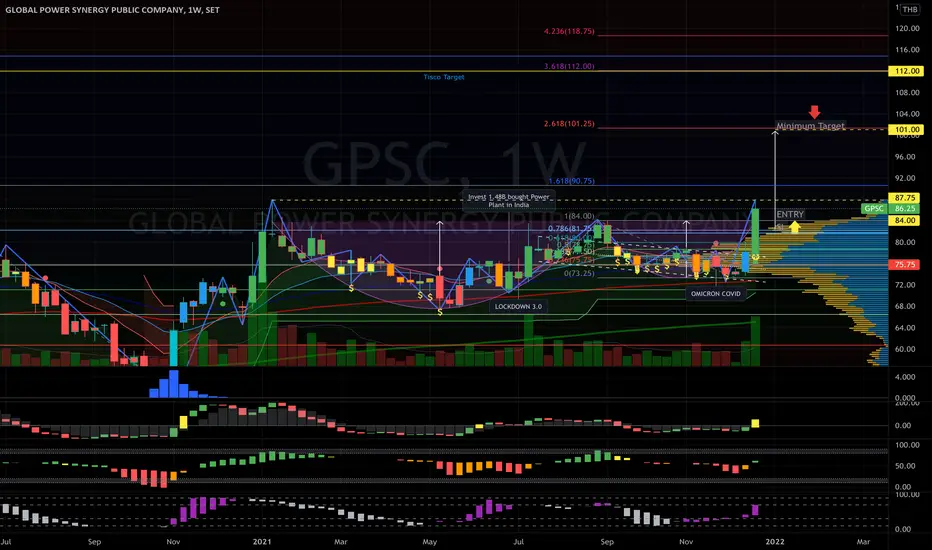Open the THB currency selector
932x550 pixels.
[909, 10]
